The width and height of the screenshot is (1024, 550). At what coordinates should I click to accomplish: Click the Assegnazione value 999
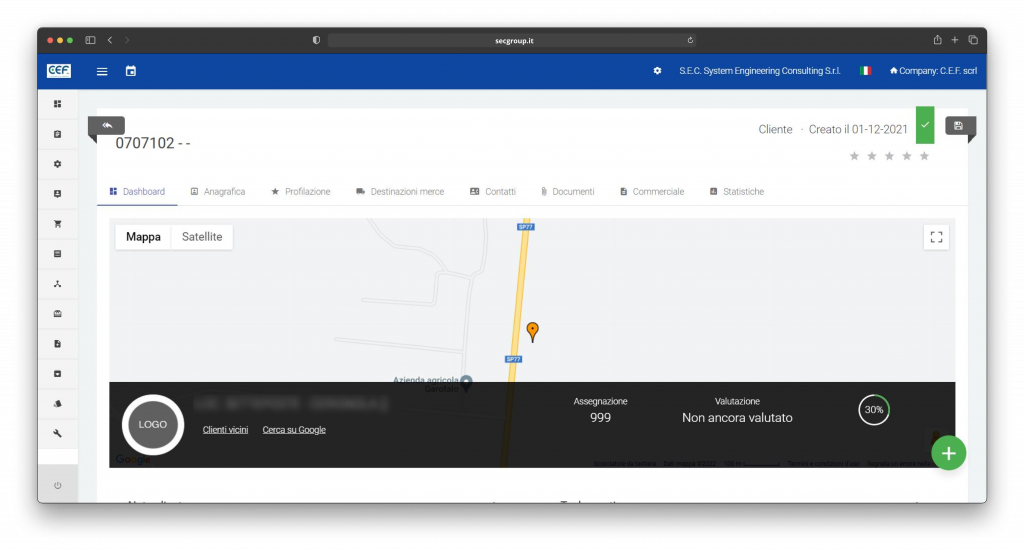[x=600, y=418]
